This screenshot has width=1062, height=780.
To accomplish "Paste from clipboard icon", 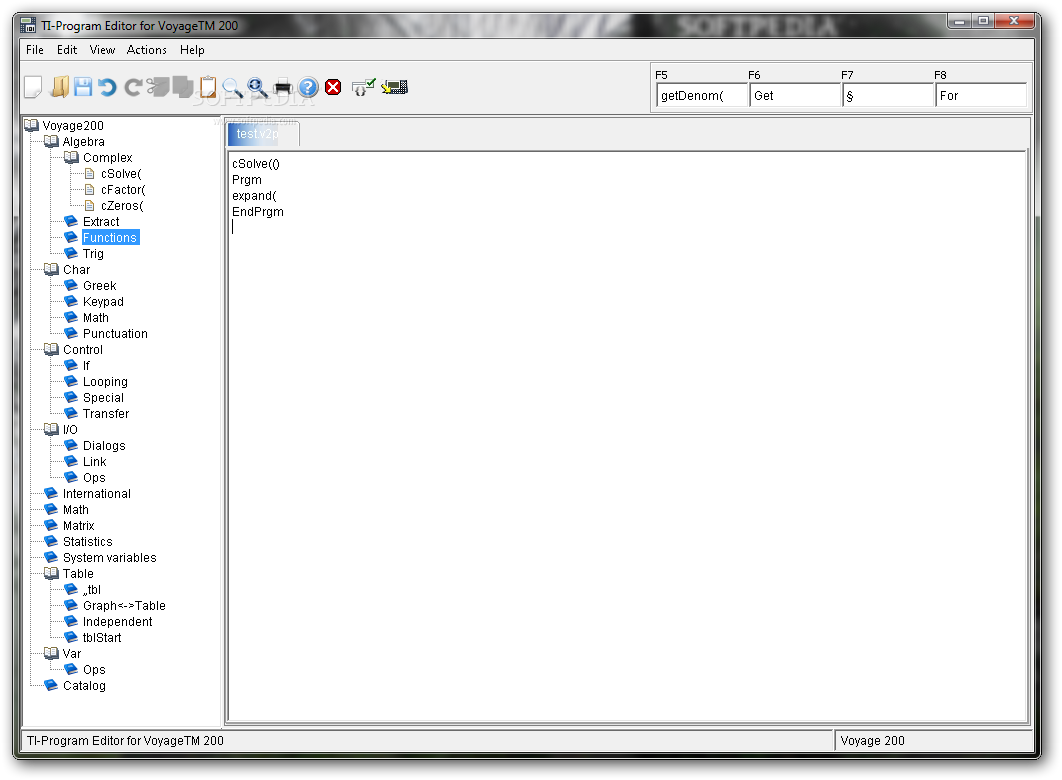I will click(x=207, y=87).
